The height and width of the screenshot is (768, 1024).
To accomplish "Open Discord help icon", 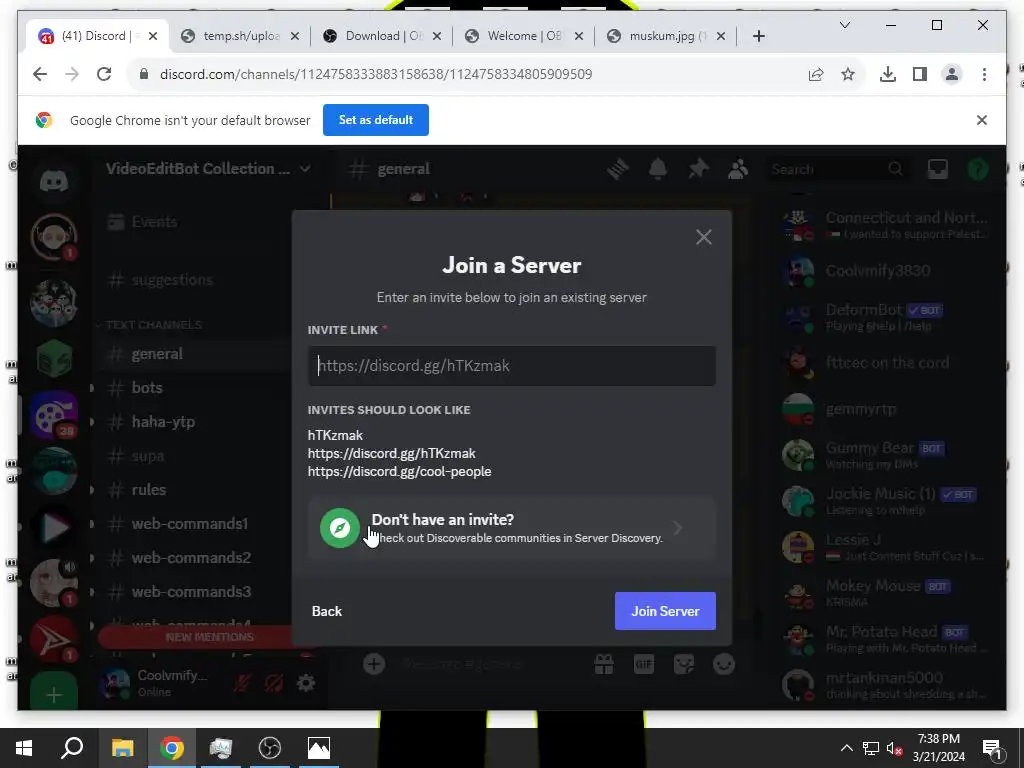I will pyautogui.click(x=978, y=169).
